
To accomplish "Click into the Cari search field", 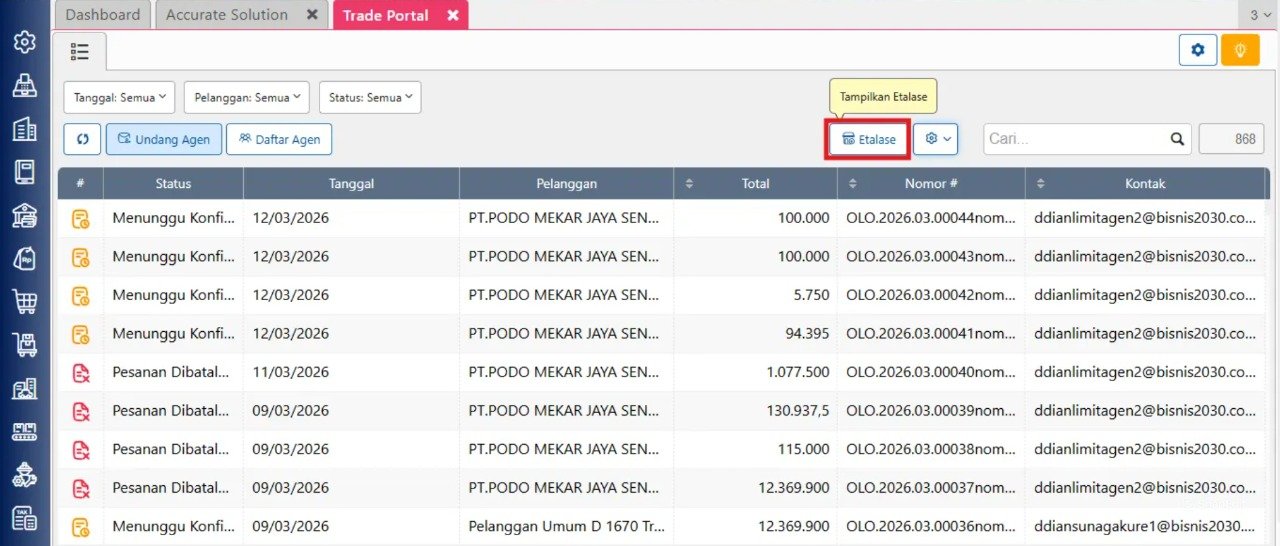I will [x=1074, y=139].
